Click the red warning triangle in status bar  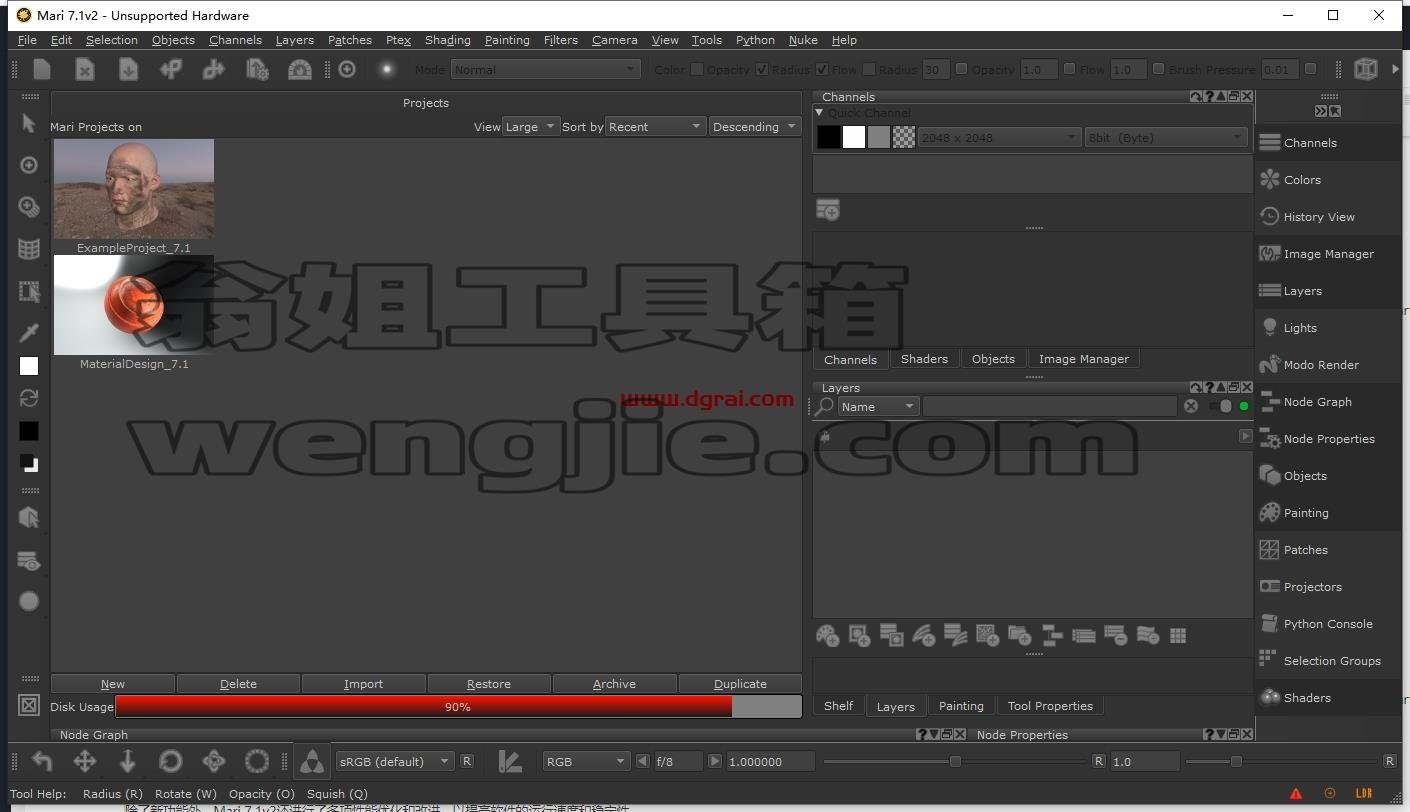[1296, 794]
